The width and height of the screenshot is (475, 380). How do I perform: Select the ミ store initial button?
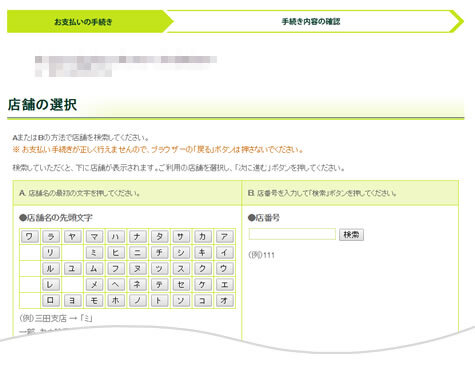94,253
